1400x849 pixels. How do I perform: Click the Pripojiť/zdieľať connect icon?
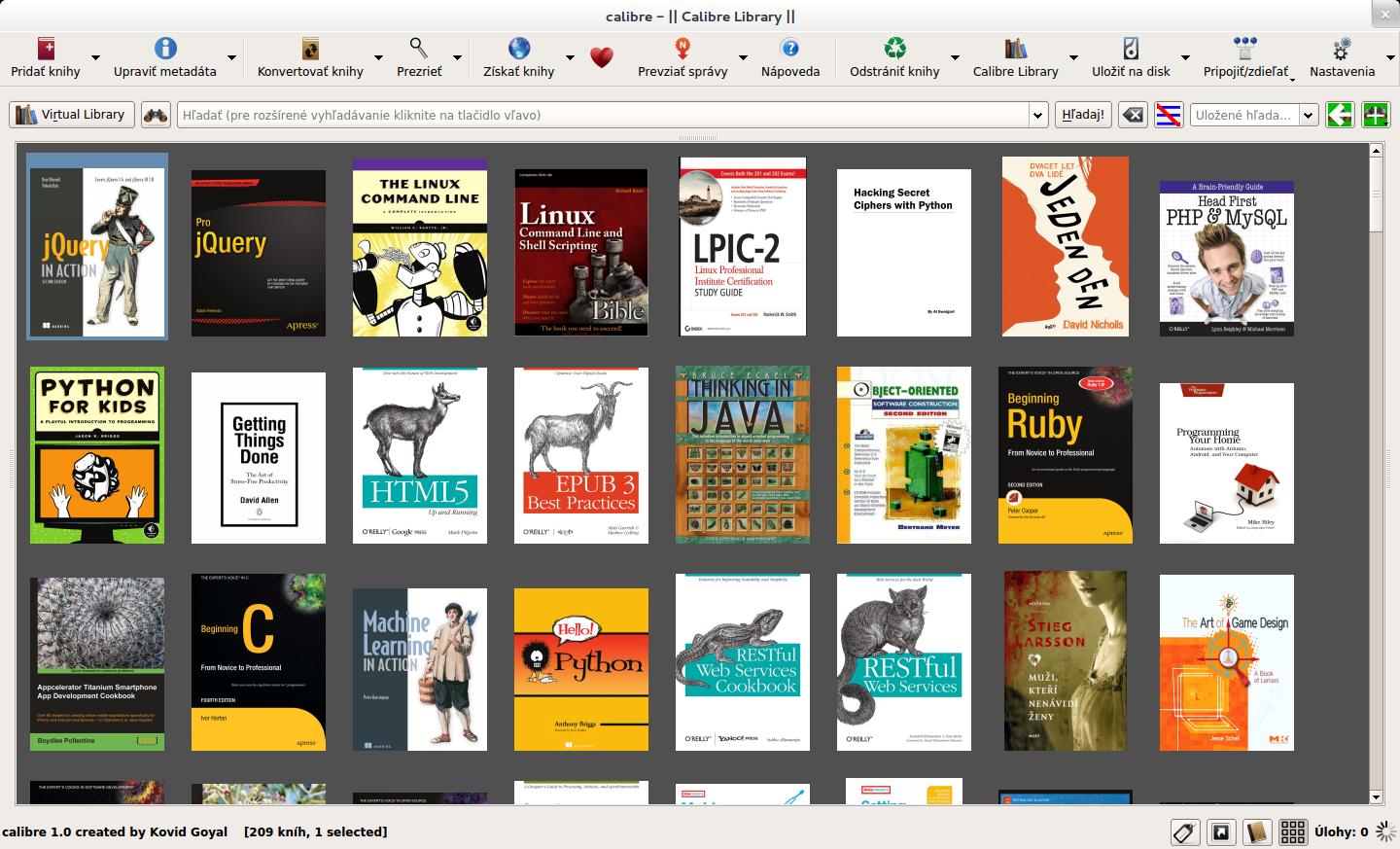pos(1245,49)
